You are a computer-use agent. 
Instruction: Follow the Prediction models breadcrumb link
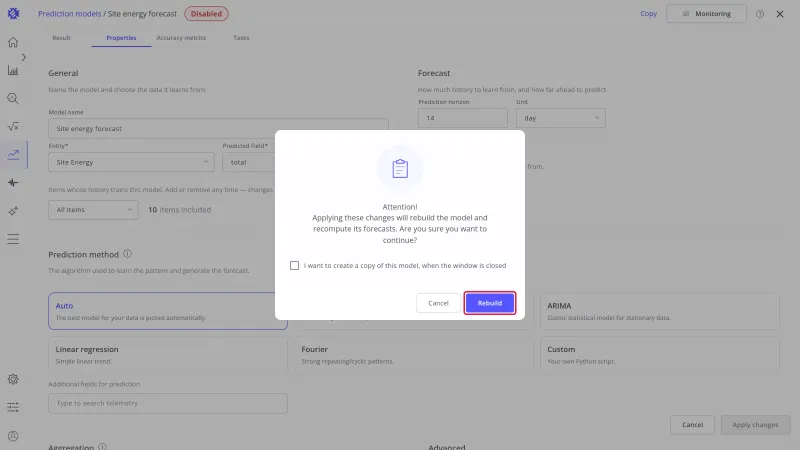pyautogui.click(x=69, y=14)
